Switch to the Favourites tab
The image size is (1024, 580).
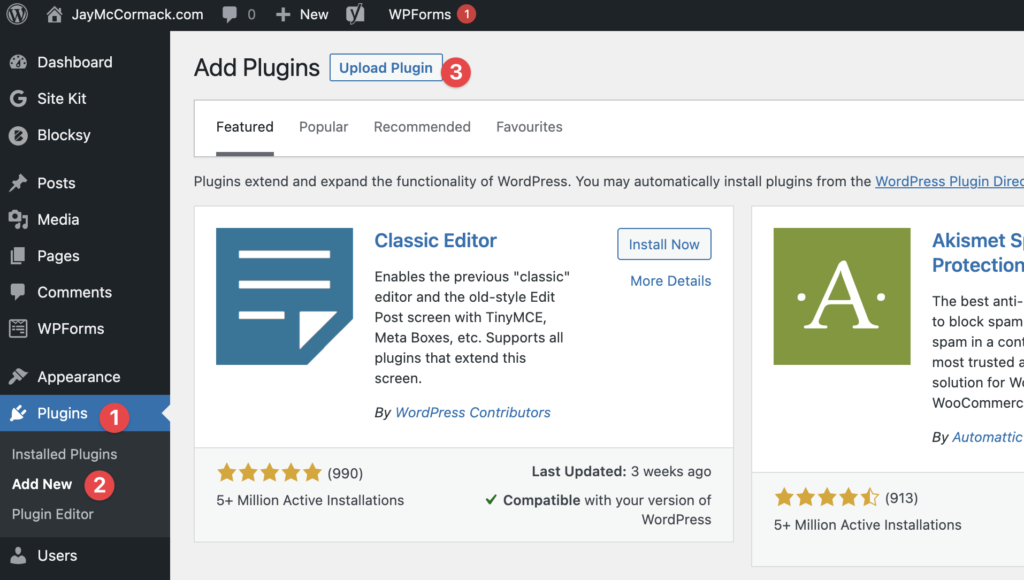[x=529, y=127]
